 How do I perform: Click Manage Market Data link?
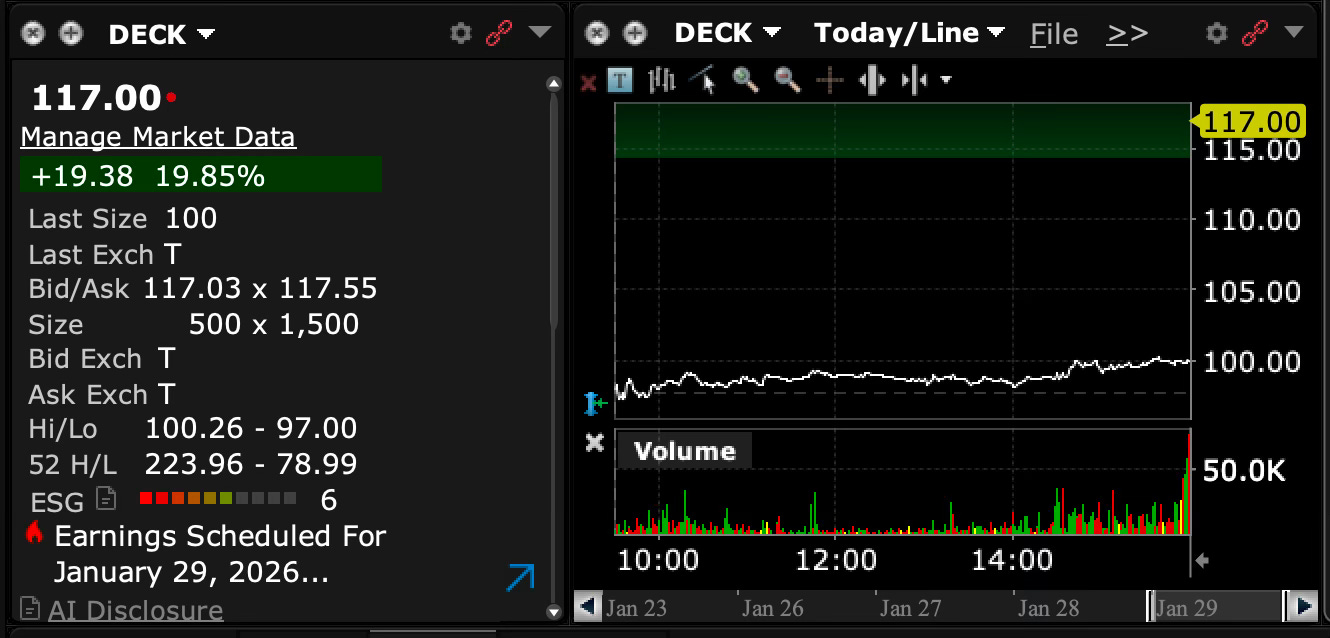[158, 137]
